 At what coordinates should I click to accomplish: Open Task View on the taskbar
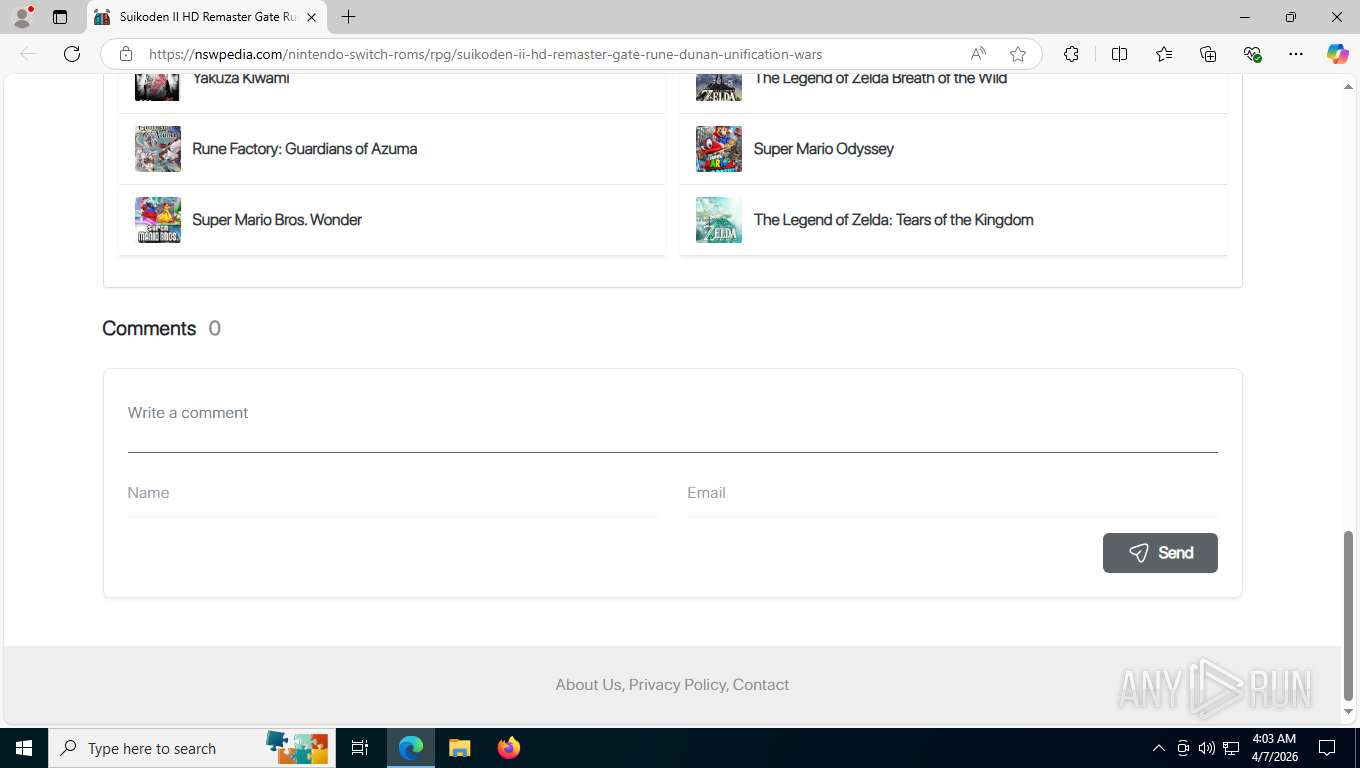(360, 748)
